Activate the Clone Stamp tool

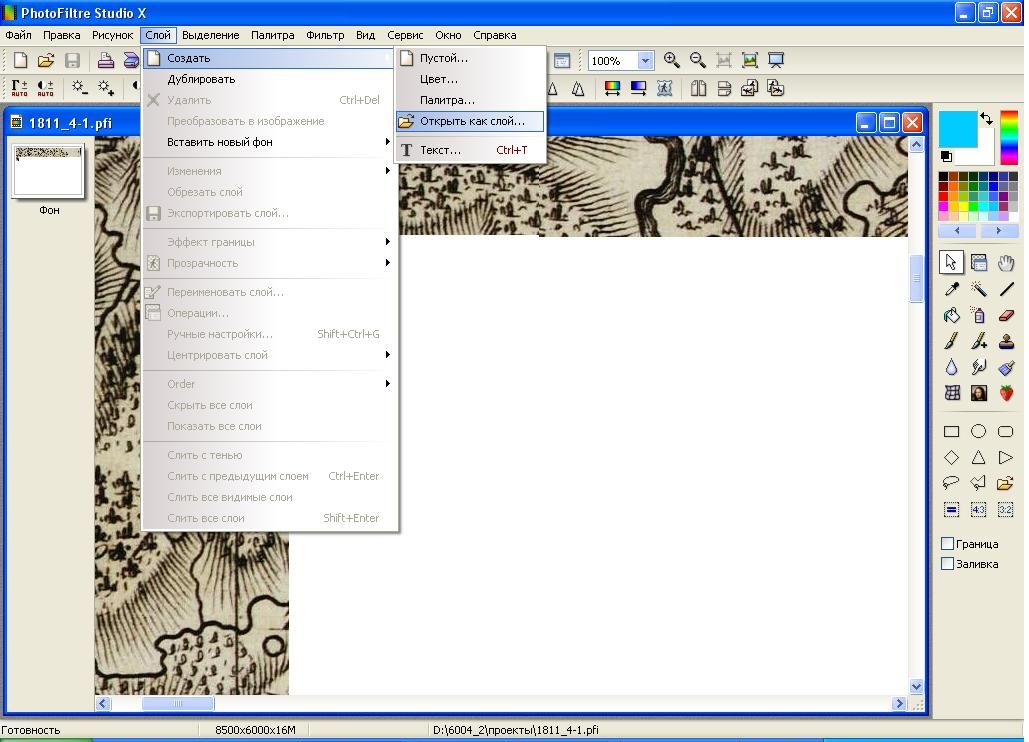click(1006, 342)
